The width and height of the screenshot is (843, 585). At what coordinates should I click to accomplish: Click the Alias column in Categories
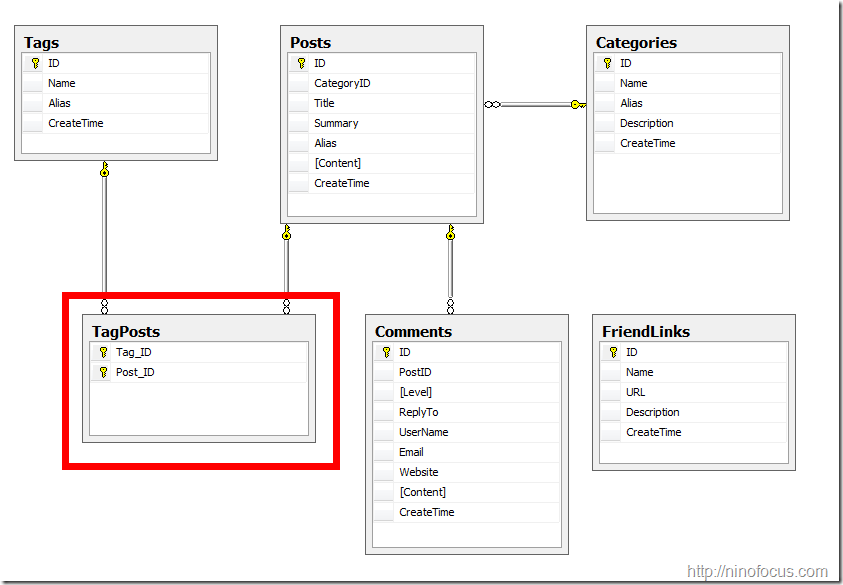coord(688,103)
